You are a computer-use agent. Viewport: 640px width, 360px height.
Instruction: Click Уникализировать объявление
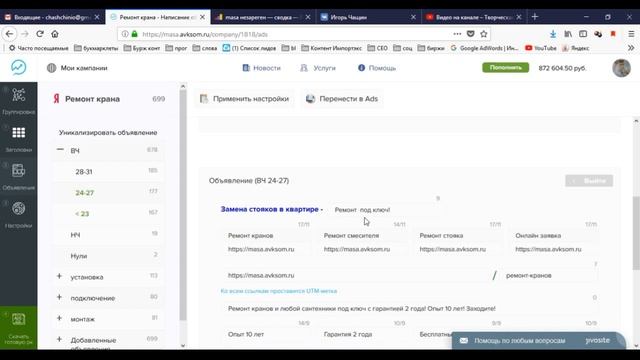108,132
